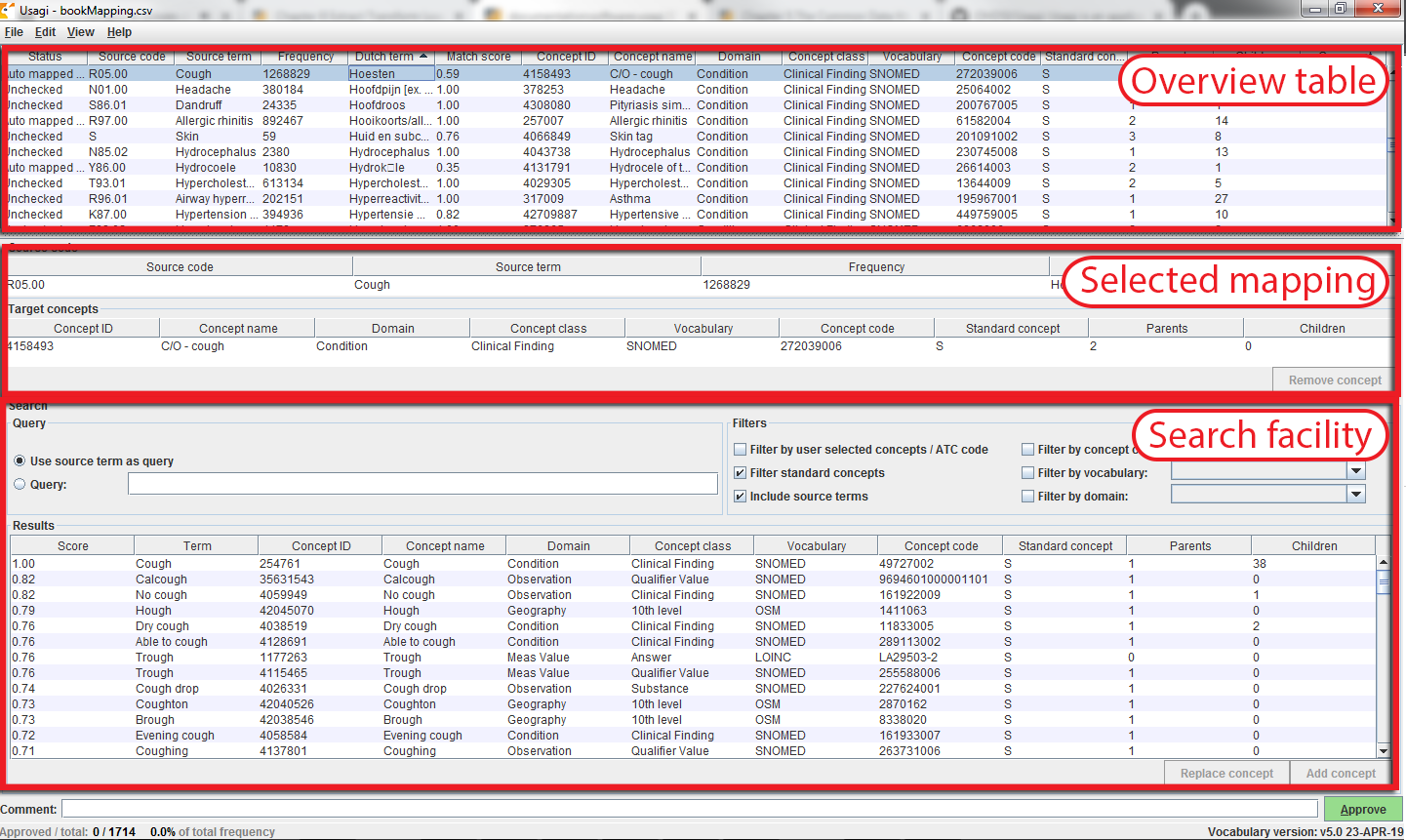Sort results by Score column header

click(72, 546)
